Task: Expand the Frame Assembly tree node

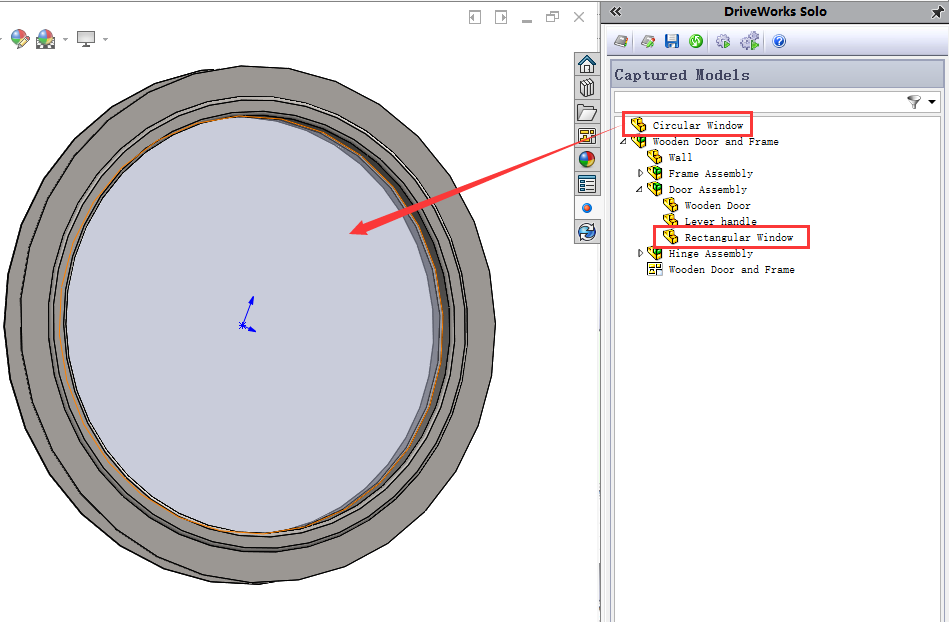Action: click(640, 173)
